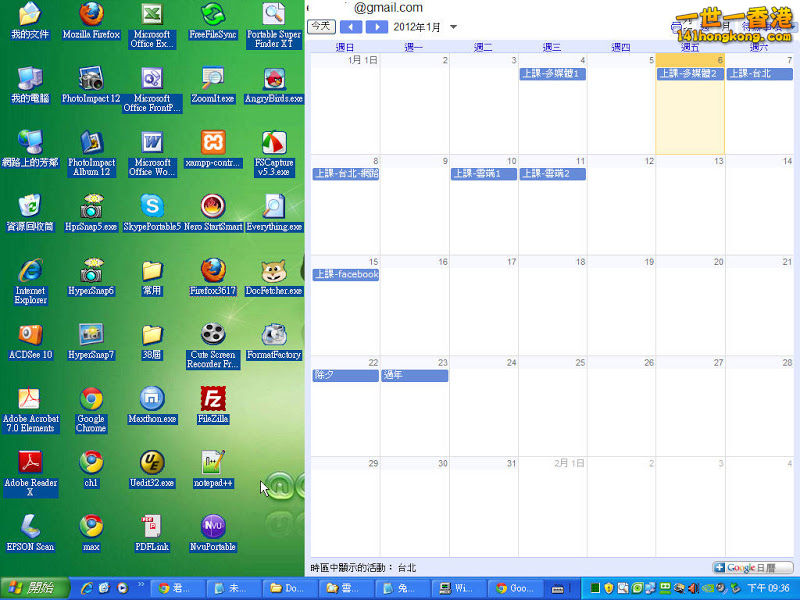800x600 pixels.
Task: Click the 今天 (Today) button
Action: click(x=320, y=26)
